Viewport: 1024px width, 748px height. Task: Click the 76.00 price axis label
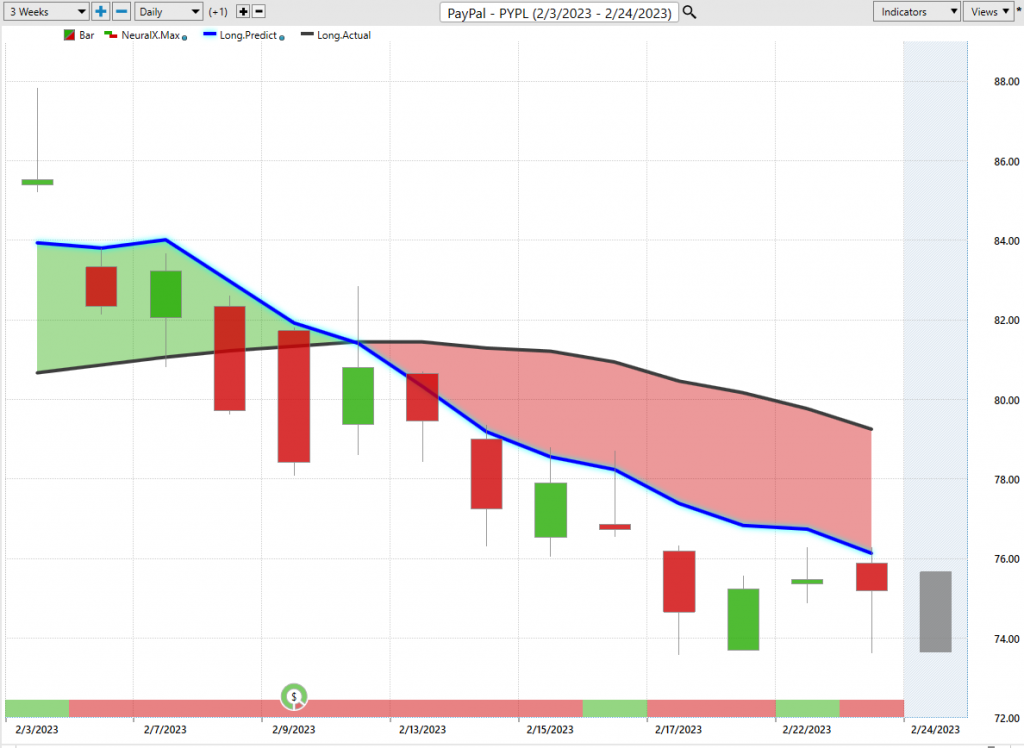pos(1006,559)
